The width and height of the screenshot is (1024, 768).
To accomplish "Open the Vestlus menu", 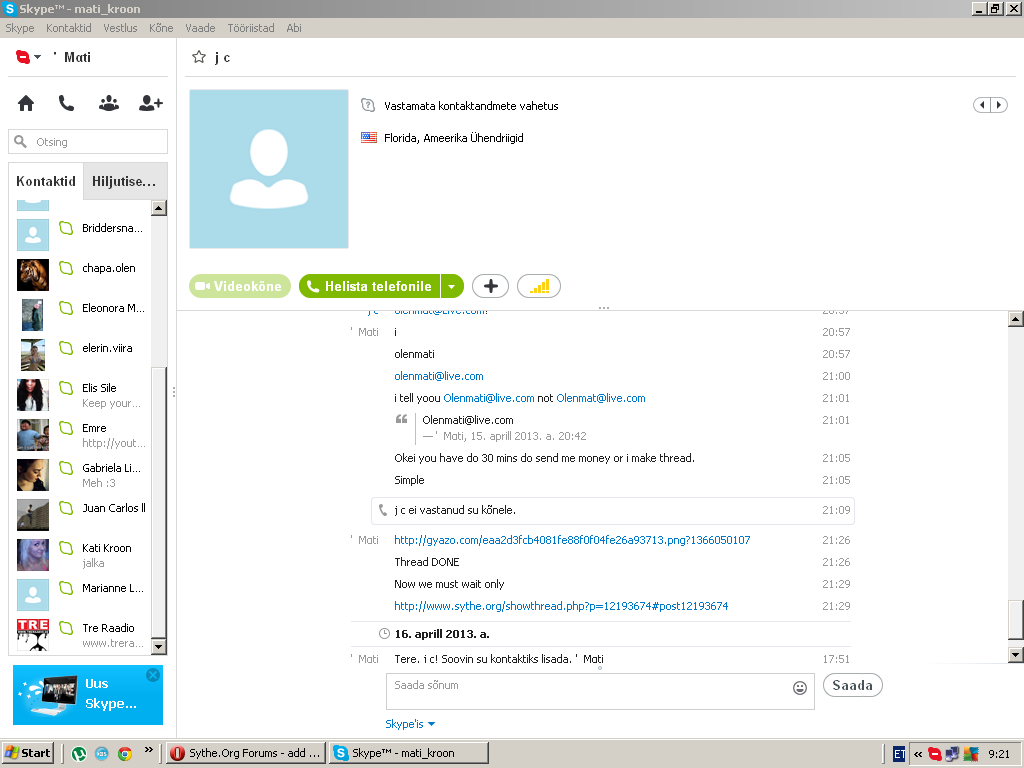I will 120,28.
